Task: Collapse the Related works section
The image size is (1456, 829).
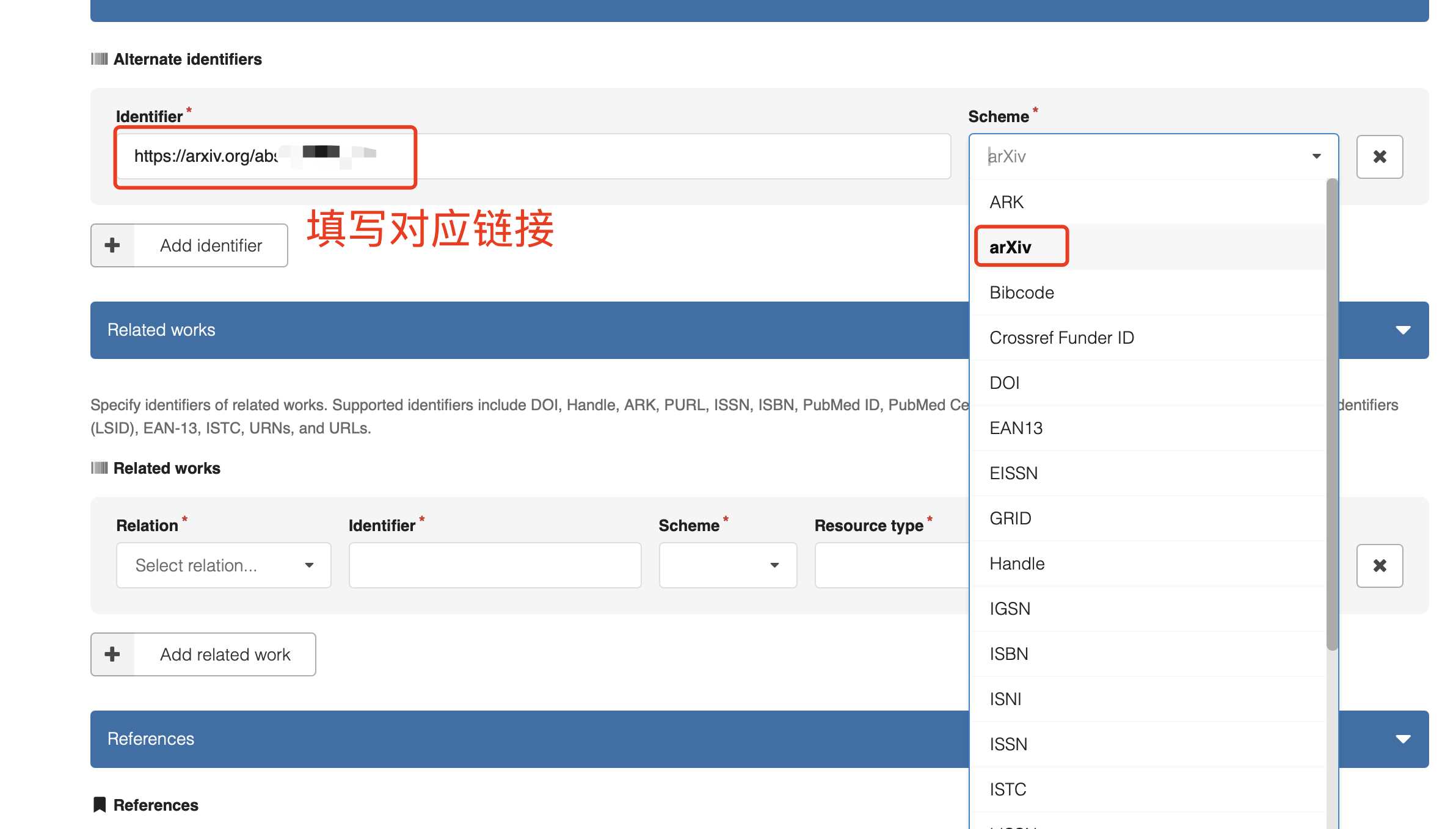Action: coord(1403,330)
